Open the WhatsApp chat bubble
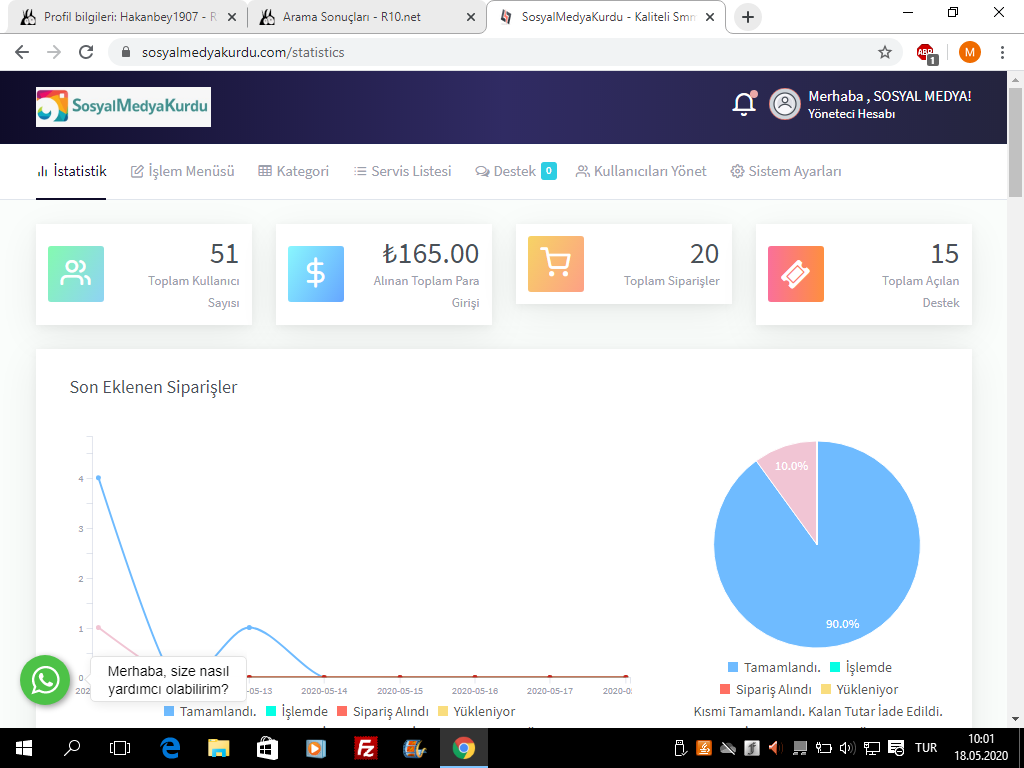 click(x=45, y=680)
